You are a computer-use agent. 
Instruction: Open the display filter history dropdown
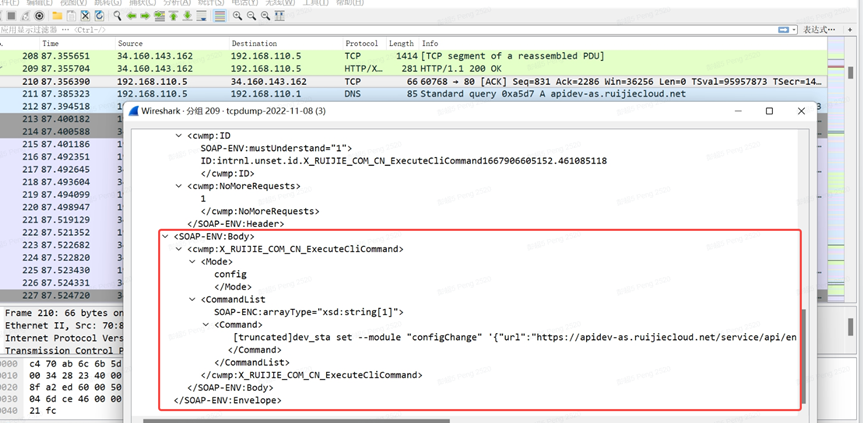click(x=794, y=29)
